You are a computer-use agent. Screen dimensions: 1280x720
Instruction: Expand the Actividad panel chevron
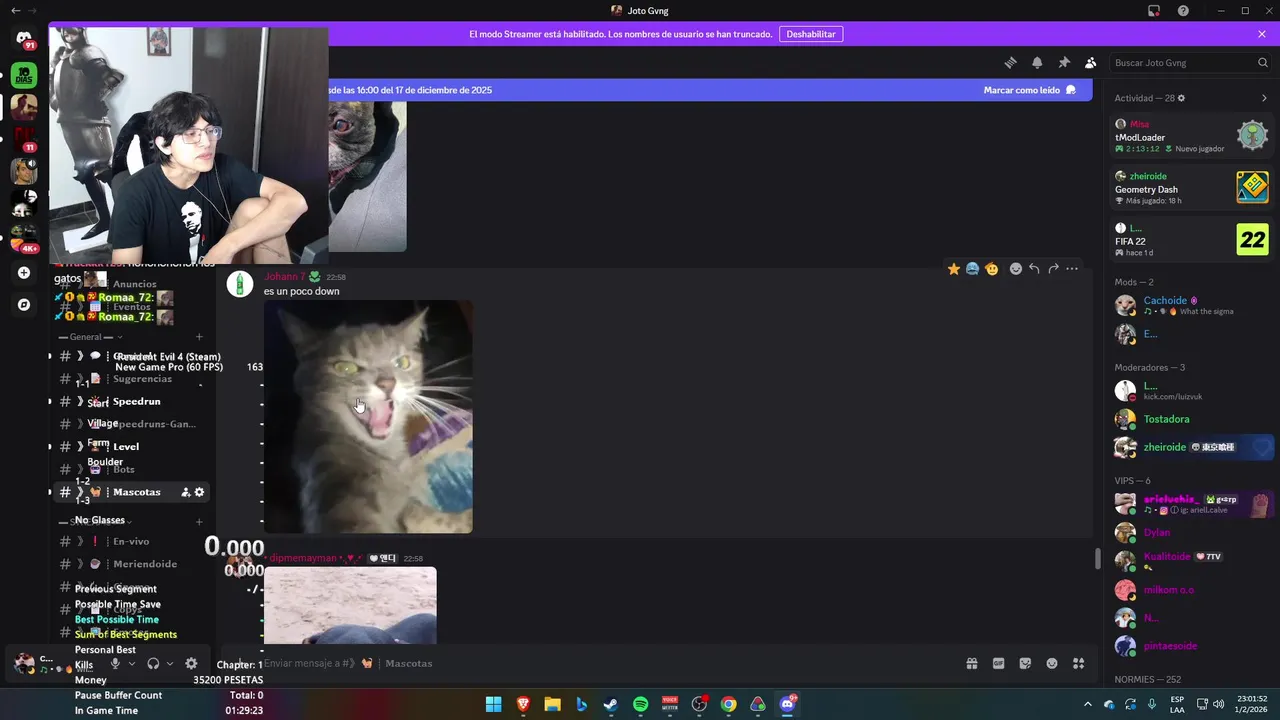(x=1264, y=98)
